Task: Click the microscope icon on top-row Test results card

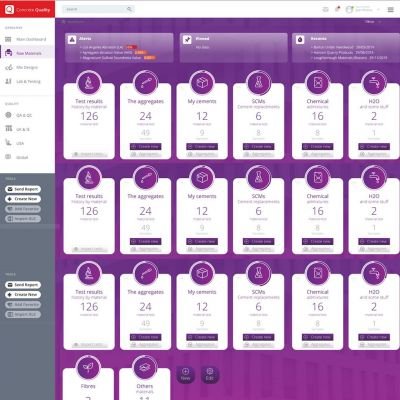Action: pos(89,82)
